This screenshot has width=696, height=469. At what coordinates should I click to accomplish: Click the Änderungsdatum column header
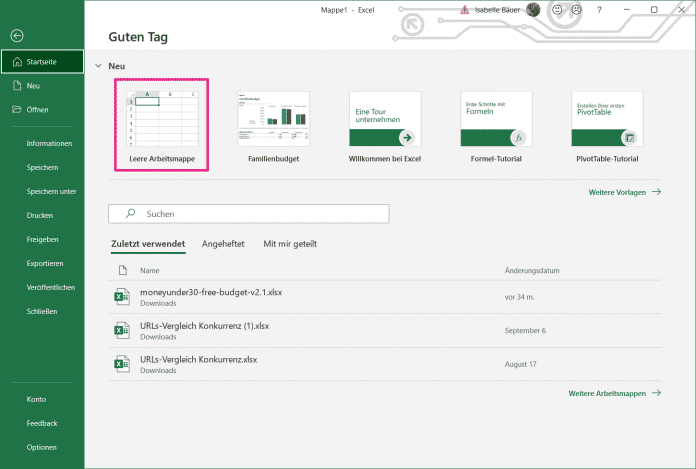(x=532, y=270)
